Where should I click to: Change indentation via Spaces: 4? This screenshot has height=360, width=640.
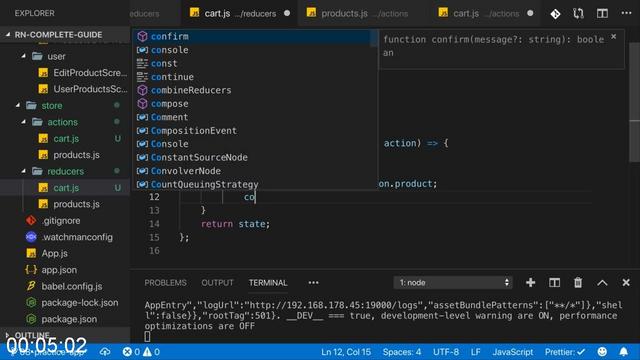pos(402,352)
